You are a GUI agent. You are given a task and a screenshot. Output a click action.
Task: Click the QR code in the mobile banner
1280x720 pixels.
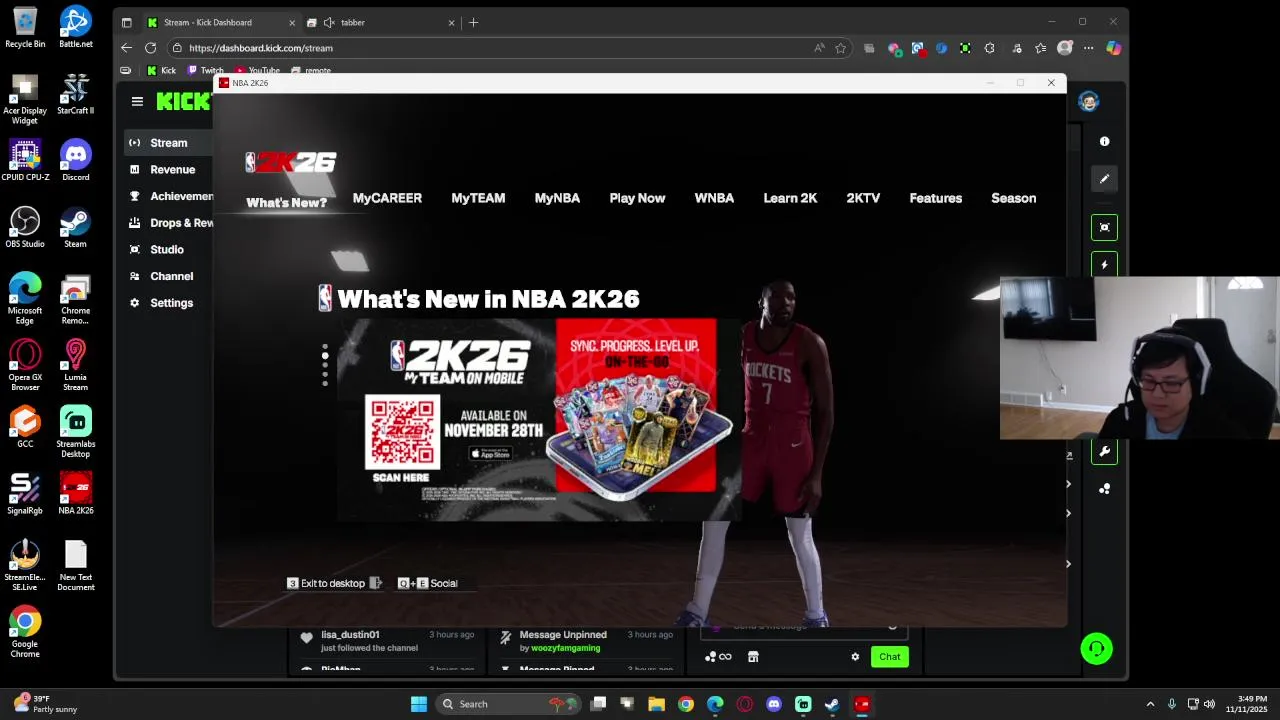point(402,432)
